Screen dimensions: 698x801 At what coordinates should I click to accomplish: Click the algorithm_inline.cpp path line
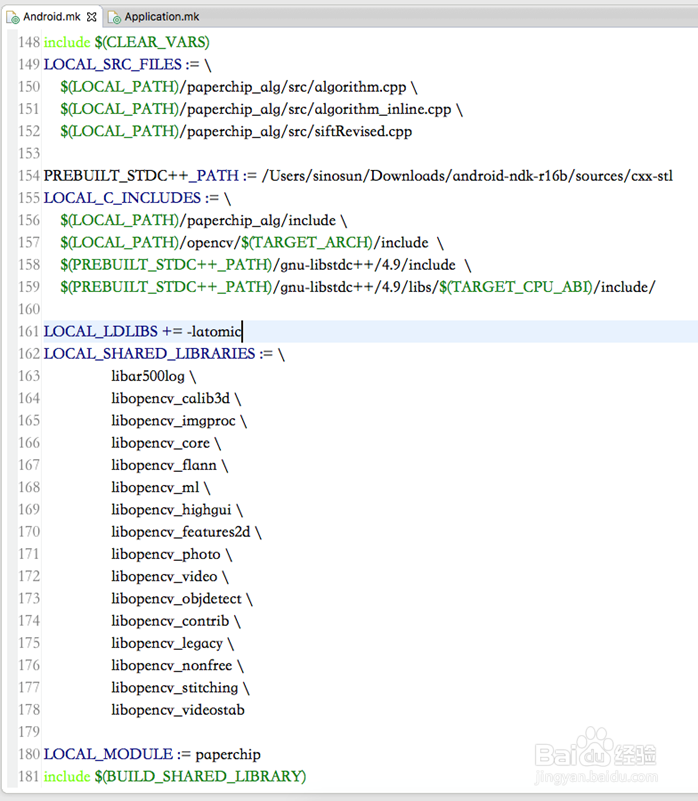pos(261,109)
